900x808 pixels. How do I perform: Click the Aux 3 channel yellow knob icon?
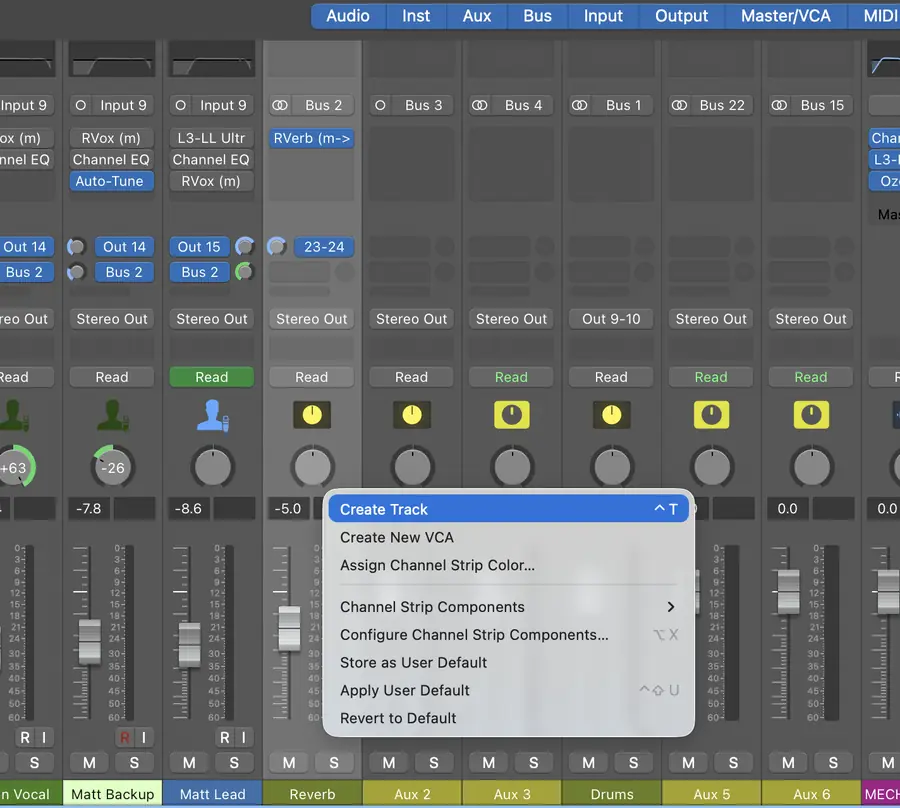tap(511, 415)
